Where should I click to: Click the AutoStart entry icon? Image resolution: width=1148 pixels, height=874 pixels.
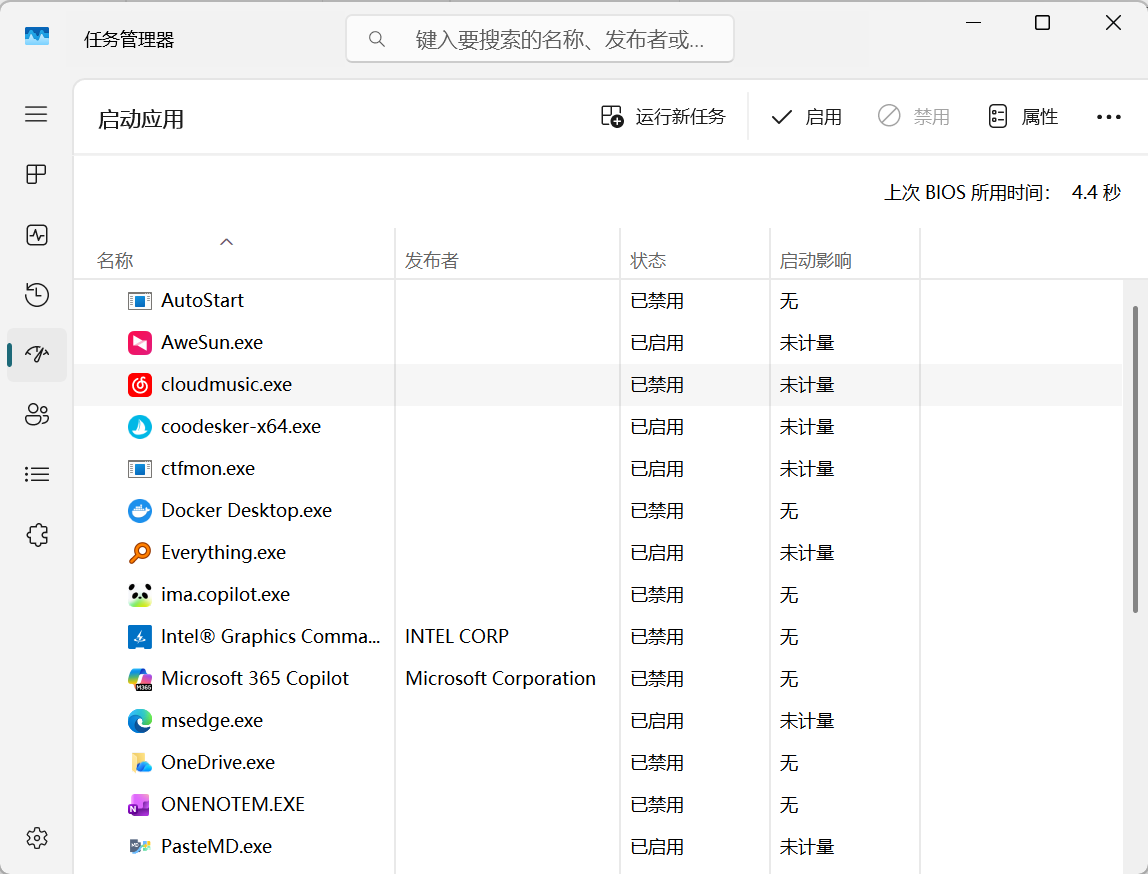click(x=140, y=301)
